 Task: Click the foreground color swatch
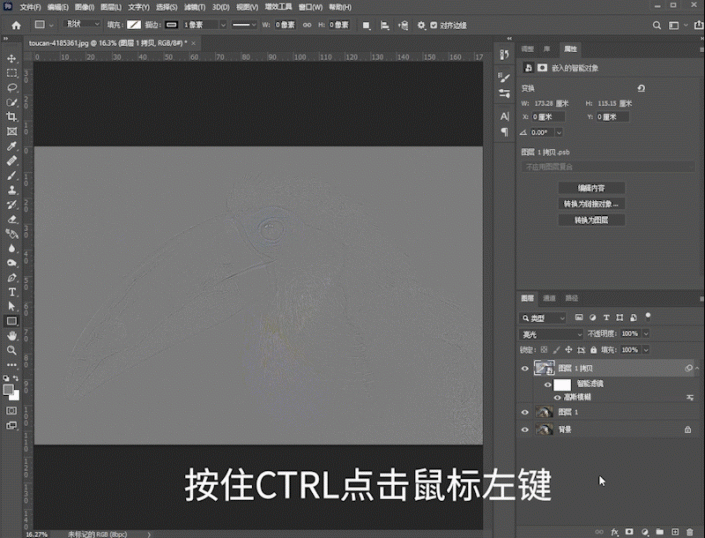pyautogui.click(x=9, y=390)
